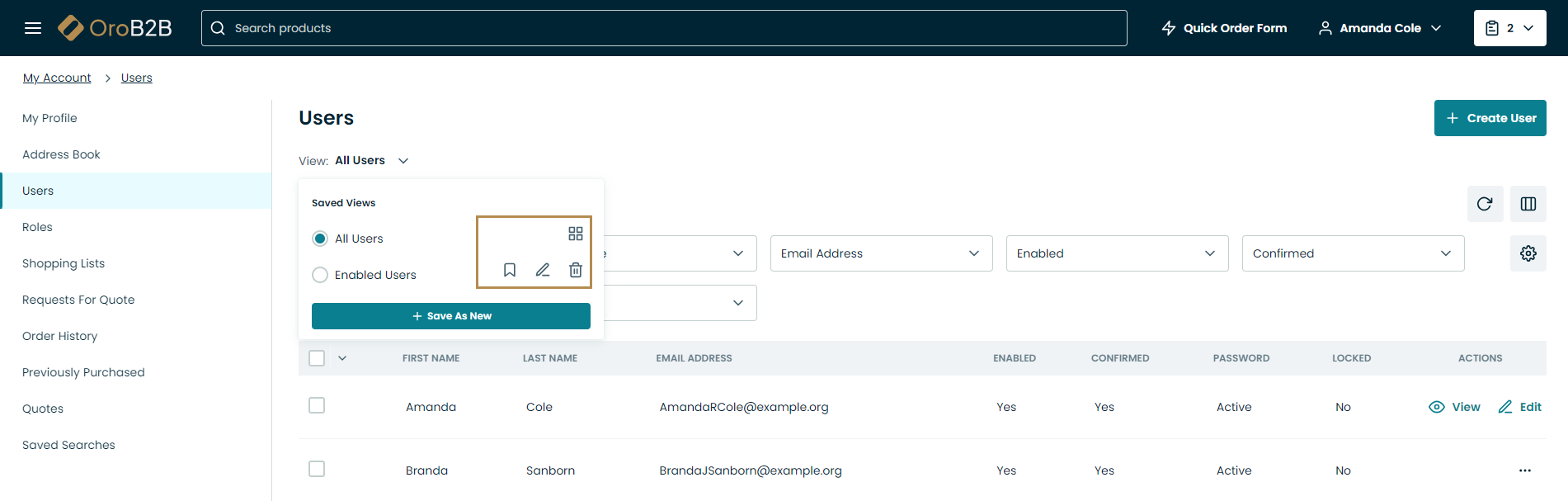The width and height of the screenshot is (1568, 501).
Task: Click the bookmark icon in Saved Views
Action: [510, 270]
